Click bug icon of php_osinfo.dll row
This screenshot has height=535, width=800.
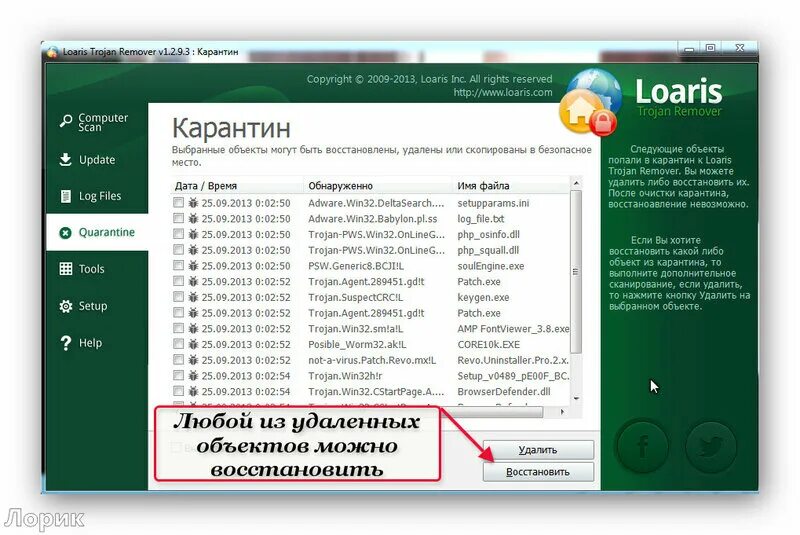(x=193, y=235)
